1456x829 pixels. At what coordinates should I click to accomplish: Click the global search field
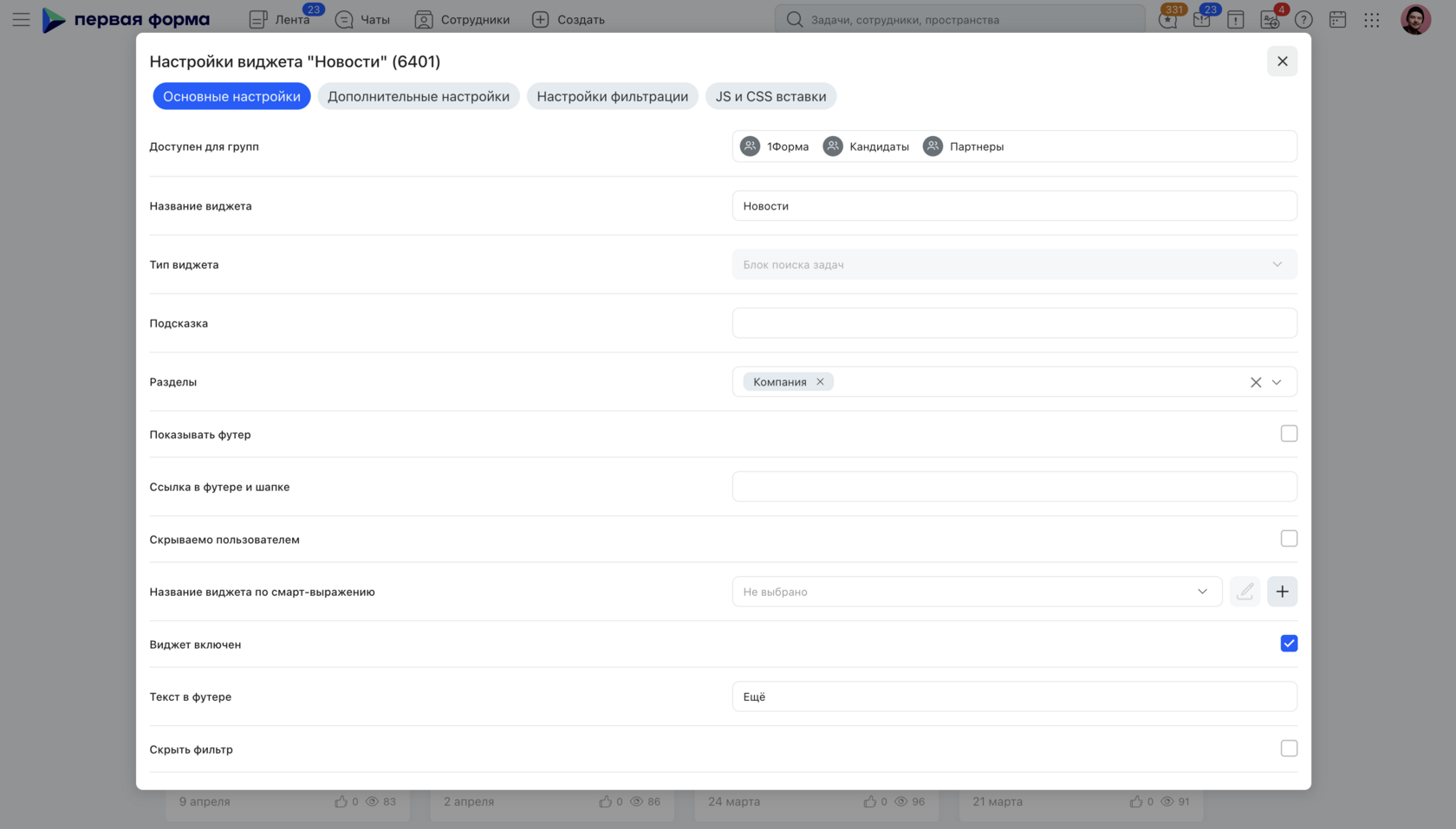click(x=959, y=19)
